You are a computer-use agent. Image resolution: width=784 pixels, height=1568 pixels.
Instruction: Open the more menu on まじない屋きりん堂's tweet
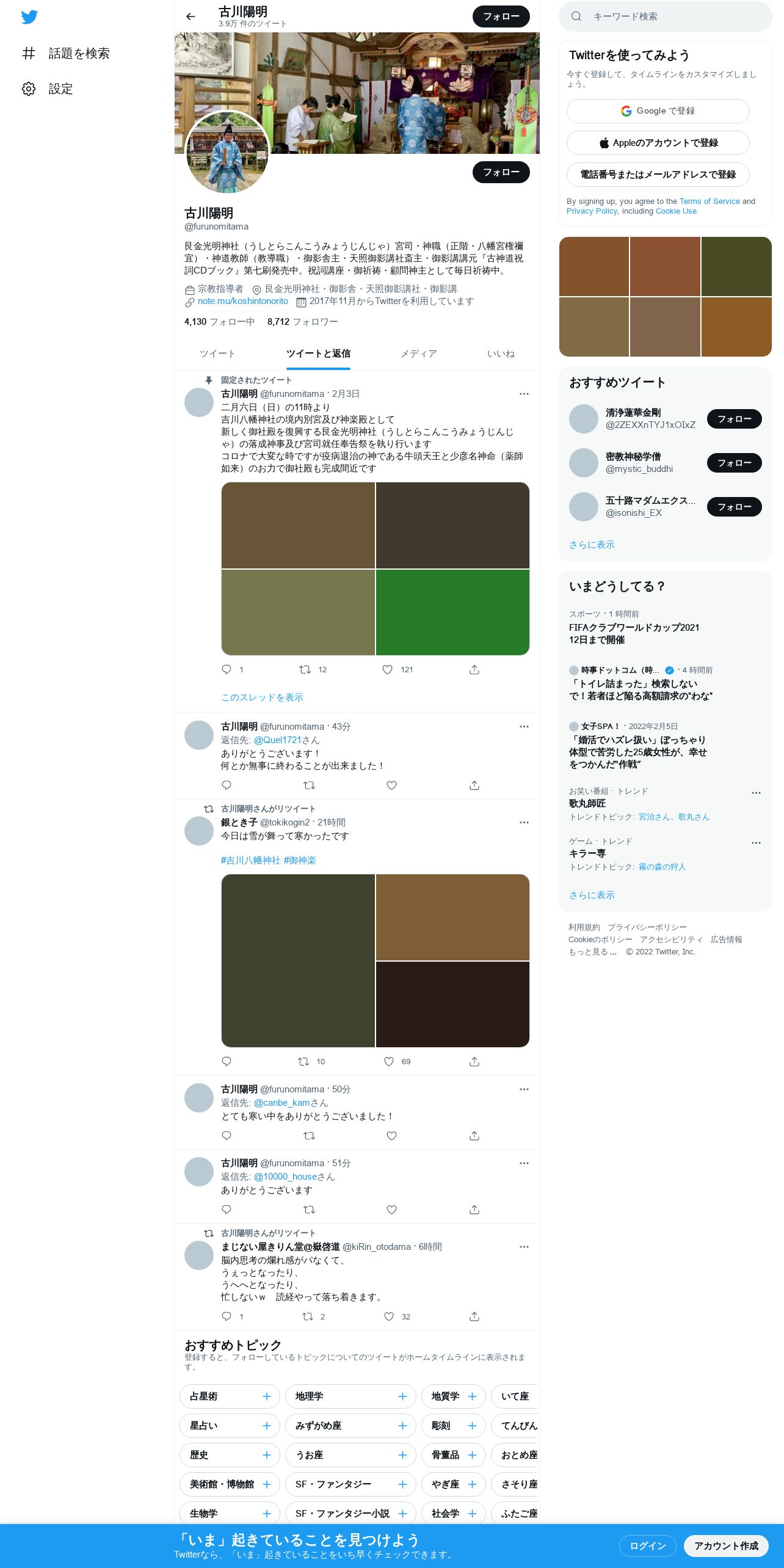524,1247
